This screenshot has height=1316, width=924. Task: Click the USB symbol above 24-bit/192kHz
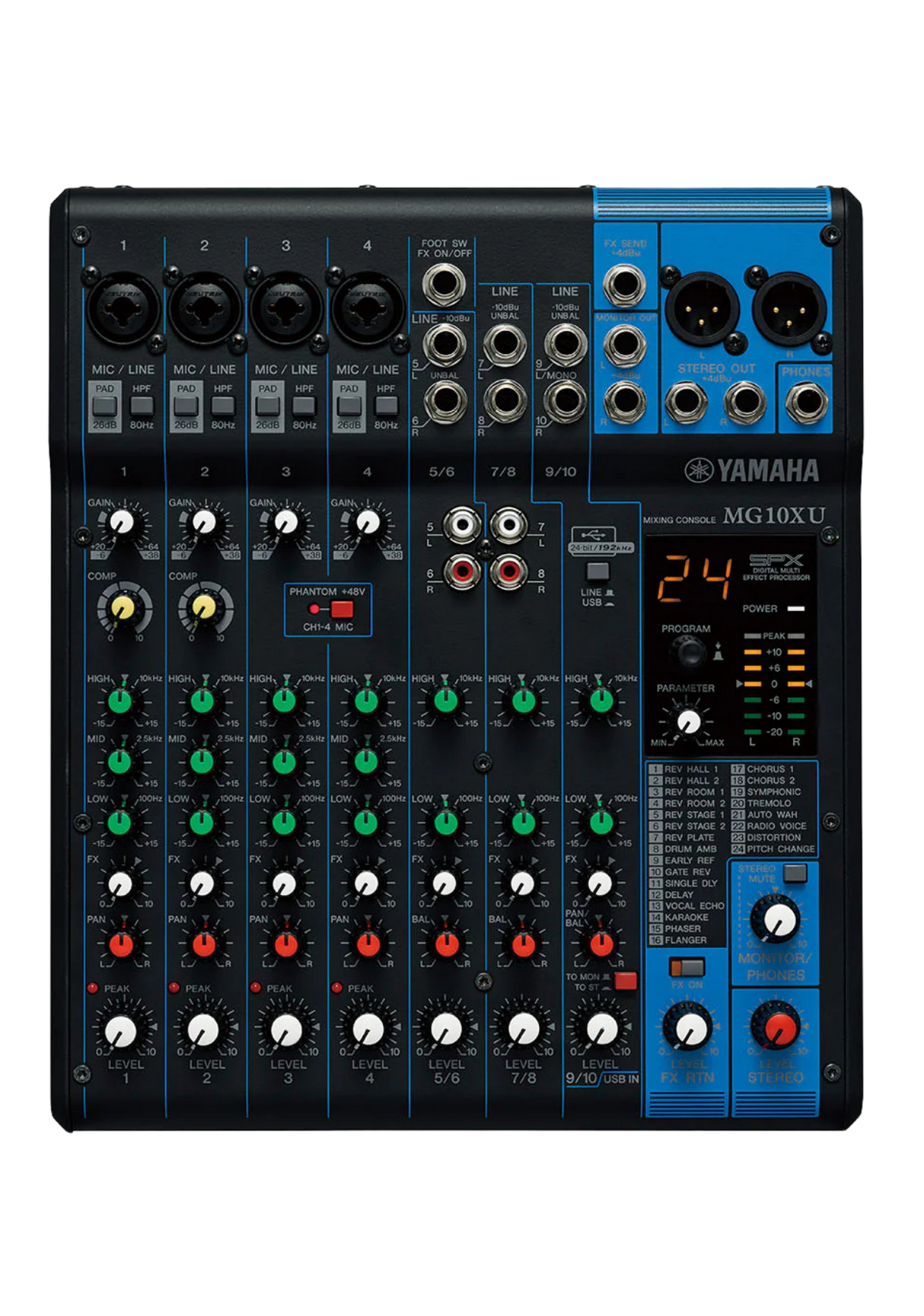tap(594, 533)
